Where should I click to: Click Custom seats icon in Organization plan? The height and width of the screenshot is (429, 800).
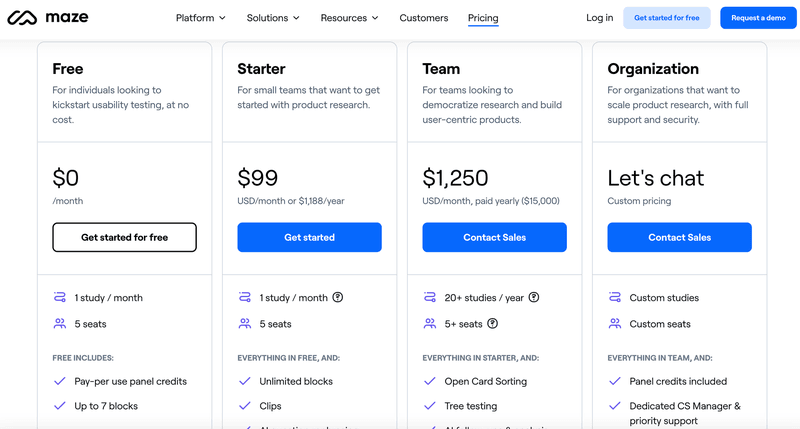coord(615,324)
